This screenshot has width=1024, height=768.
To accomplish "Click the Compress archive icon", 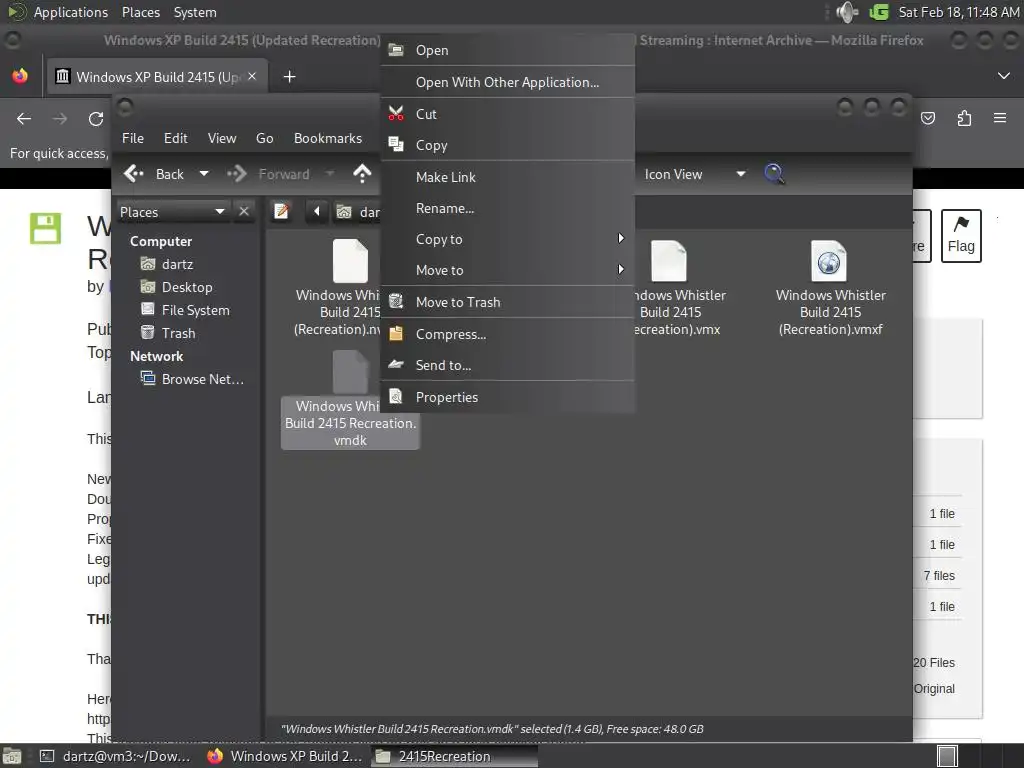I will pos(396,334).
